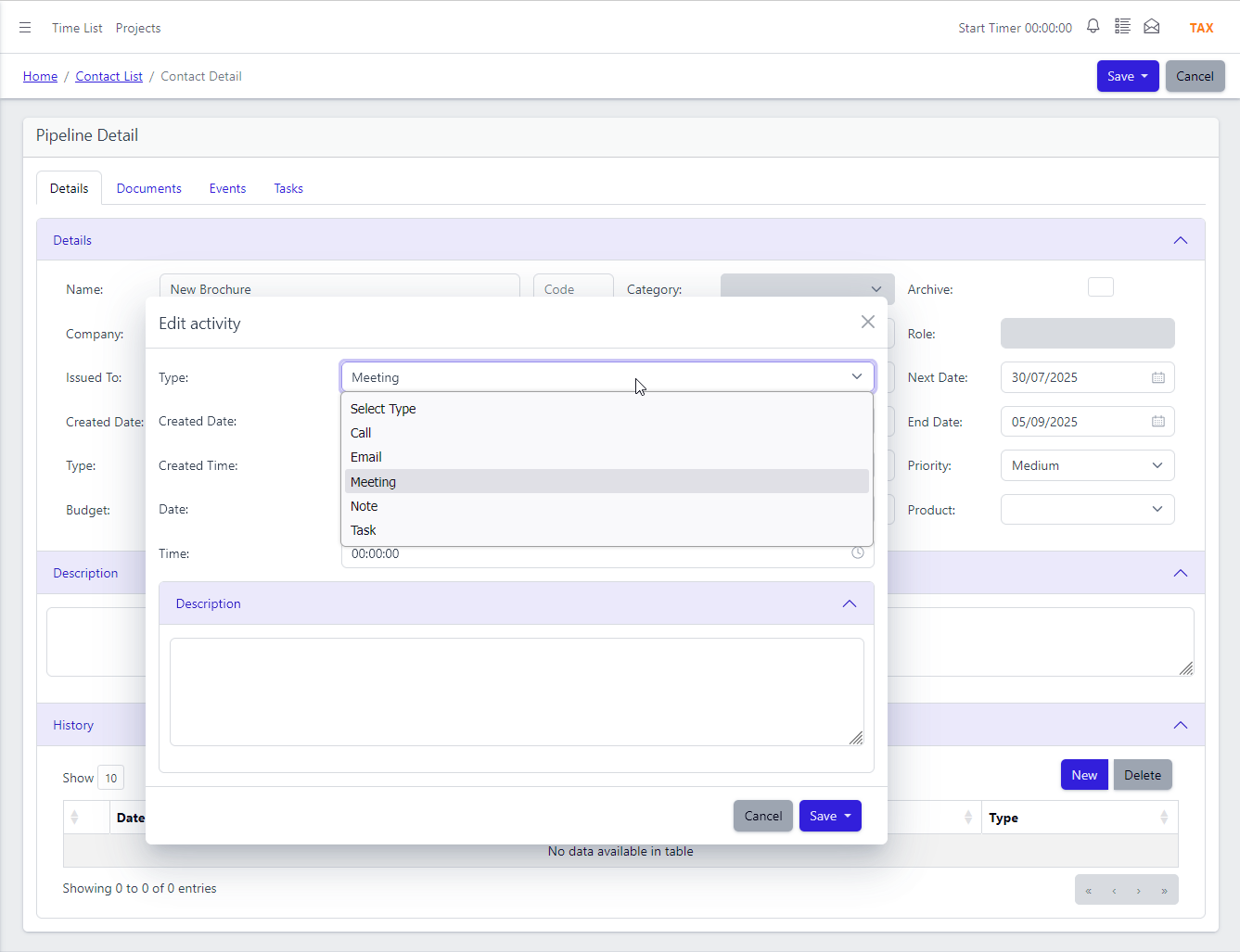Switch to the Documents tab
This screenshot has height=952, width=1240.
coord(149,188)
